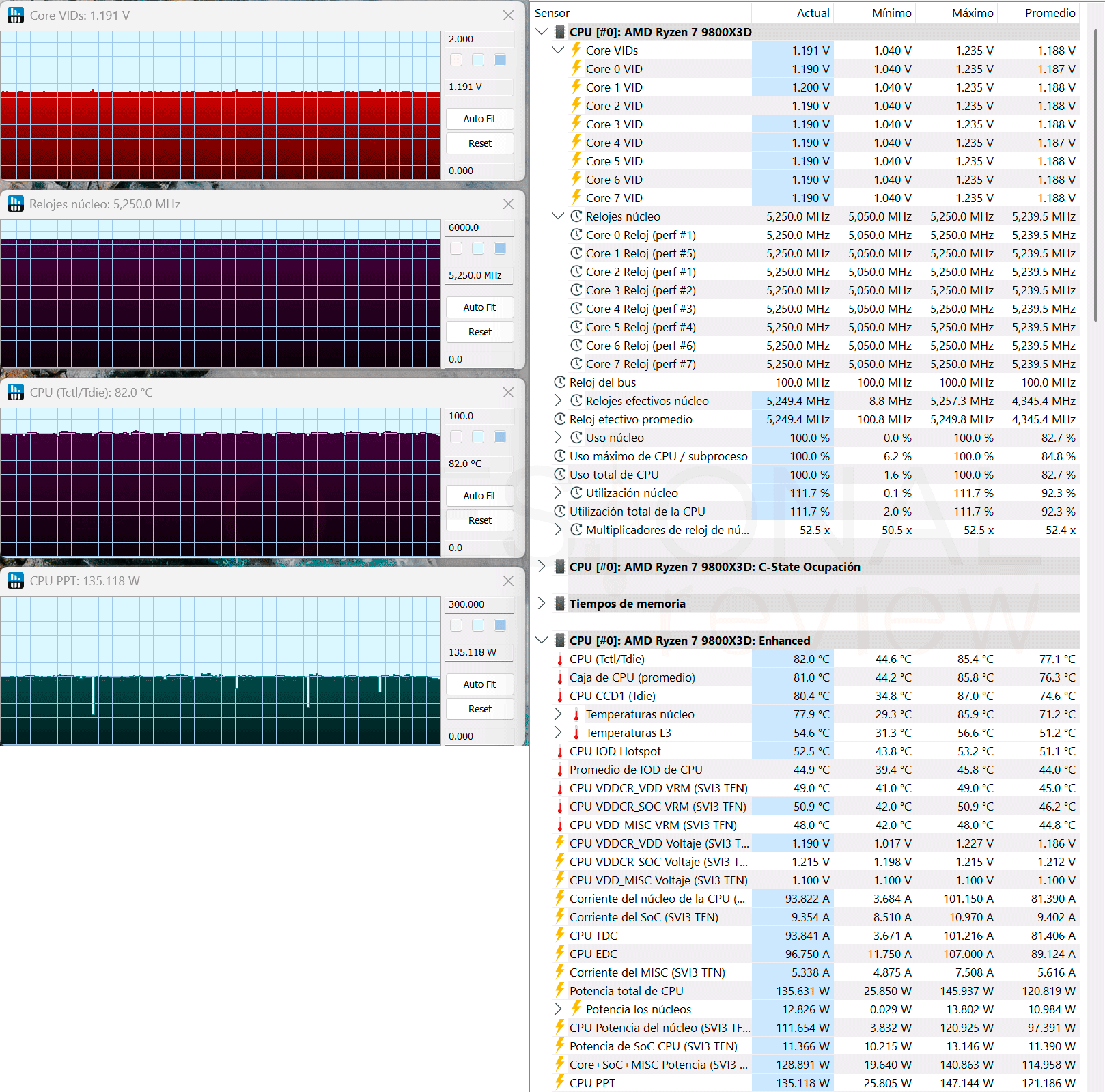Click the thermometer icon of Temperaturas L3

(x=576, y=733)
